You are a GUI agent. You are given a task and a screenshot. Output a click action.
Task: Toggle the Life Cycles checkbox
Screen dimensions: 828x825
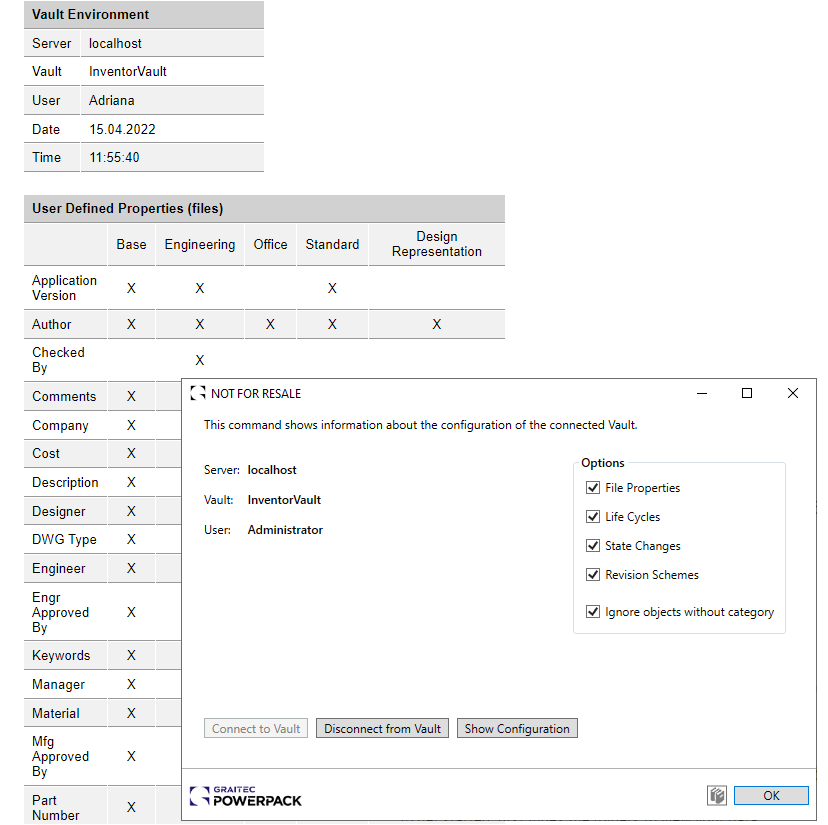[x=593, y=517]
